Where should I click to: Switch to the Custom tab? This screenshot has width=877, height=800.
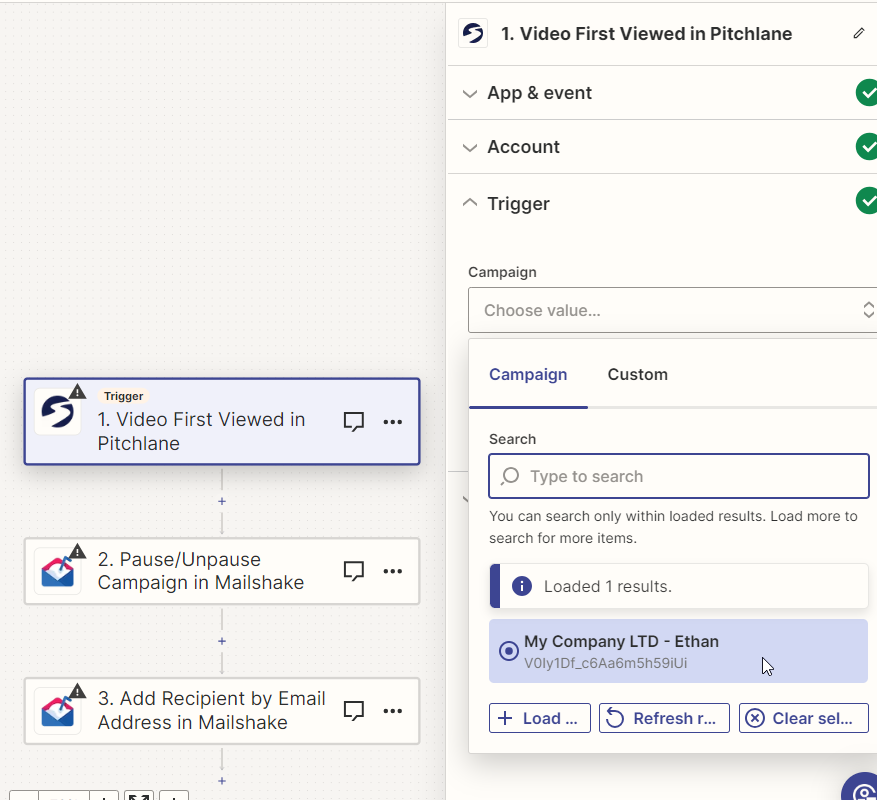[638, 374]
